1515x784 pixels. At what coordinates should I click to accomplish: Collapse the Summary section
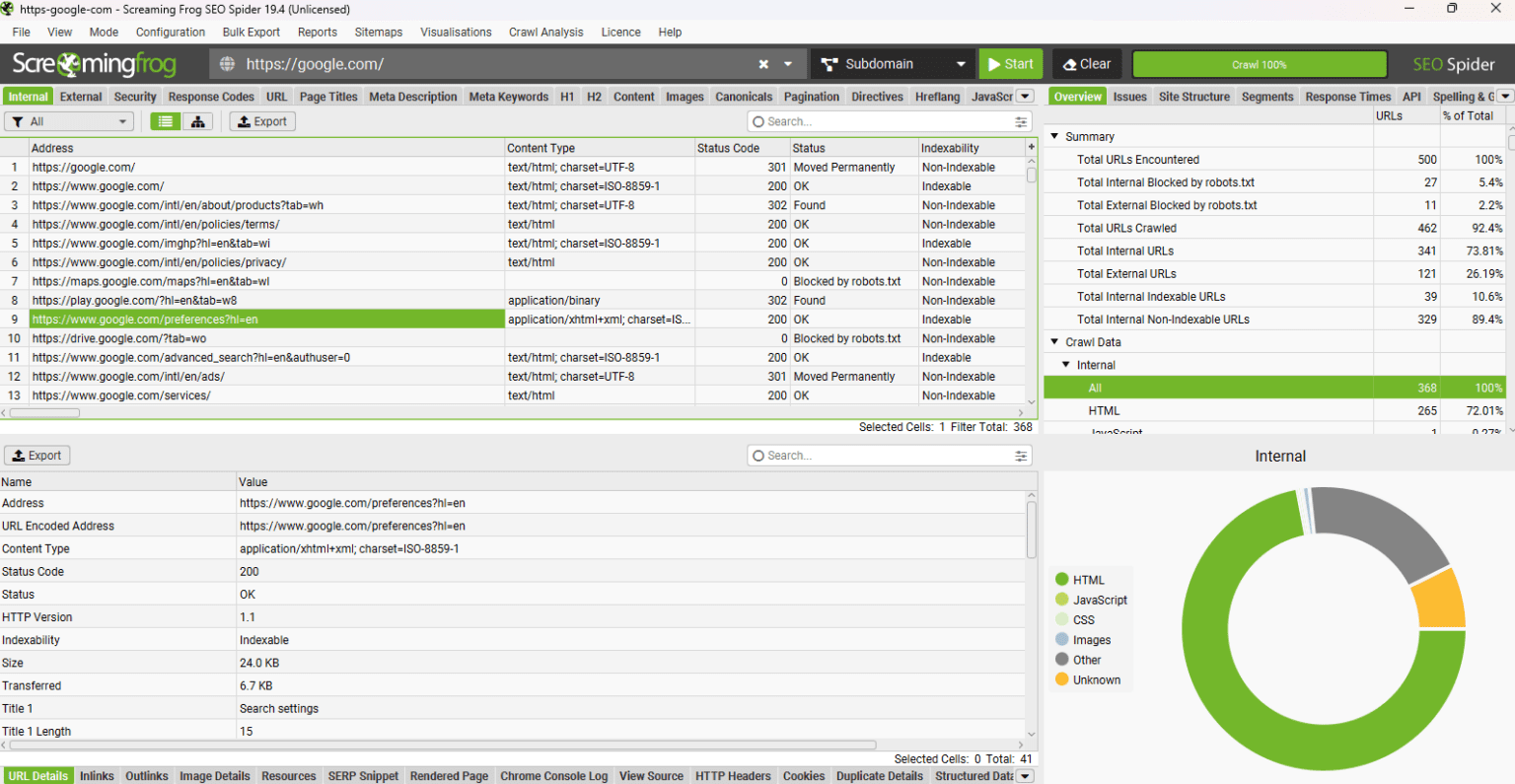point(1054,136)
